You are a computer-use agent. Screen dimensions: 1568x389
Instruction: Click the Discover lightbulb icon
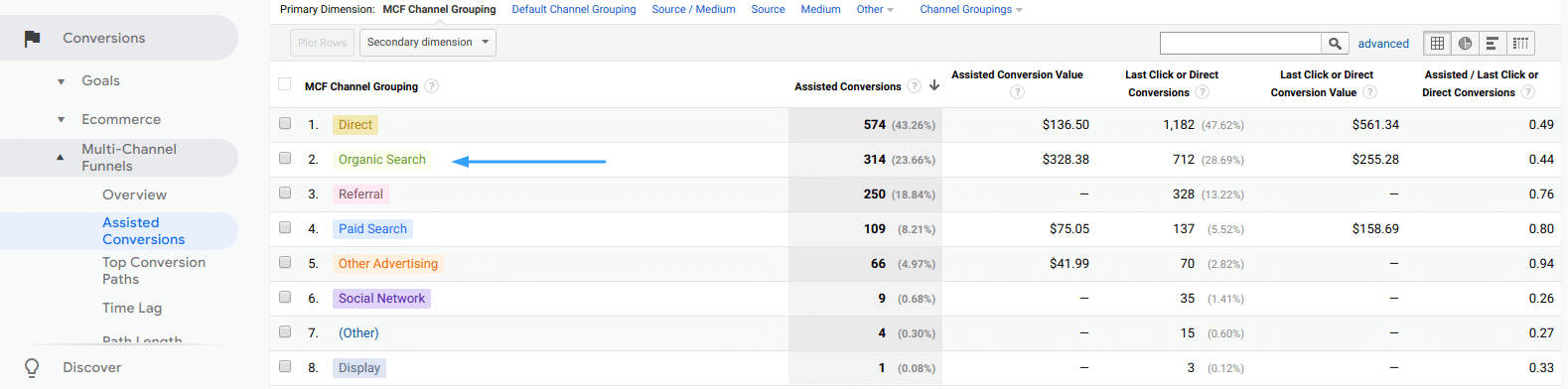(32, 367)
